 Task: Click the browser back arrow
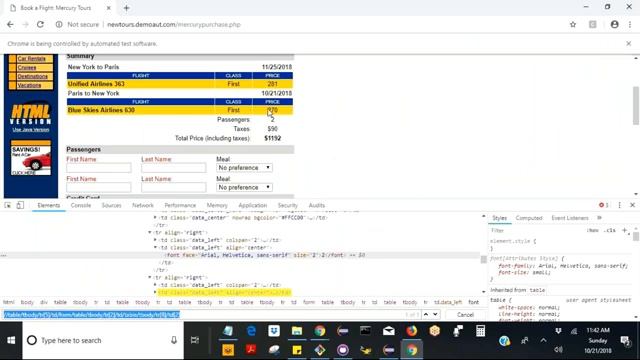(10, 24)
